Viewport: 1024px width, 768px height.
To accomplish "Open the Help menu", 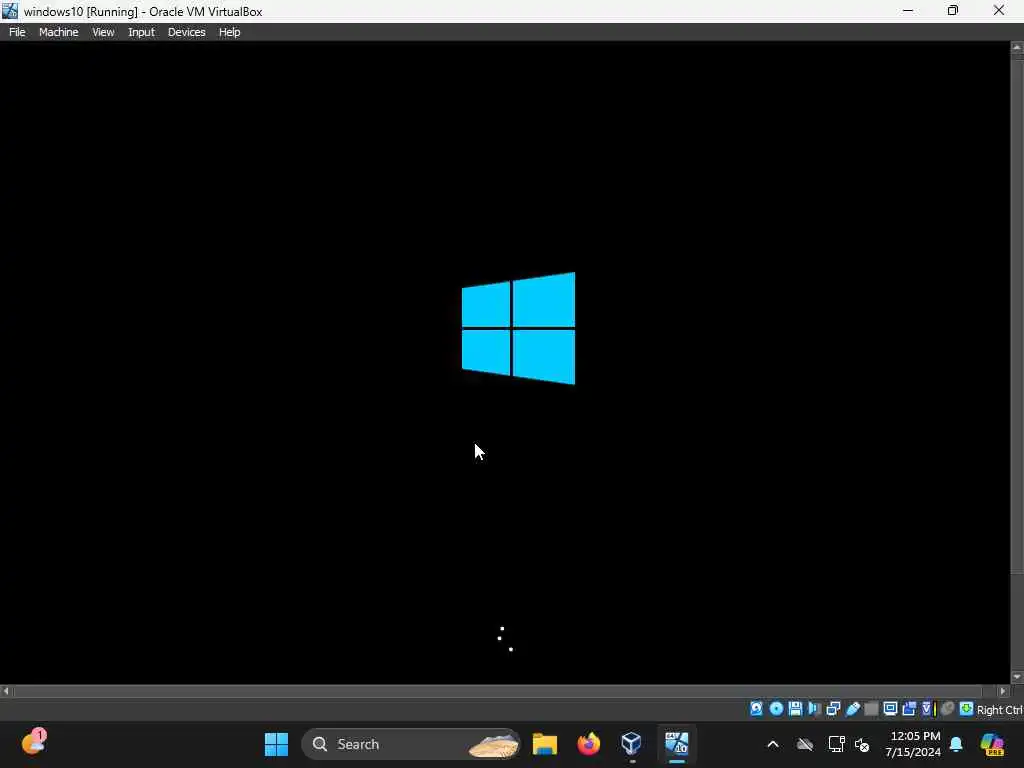I will click(229, 32).
